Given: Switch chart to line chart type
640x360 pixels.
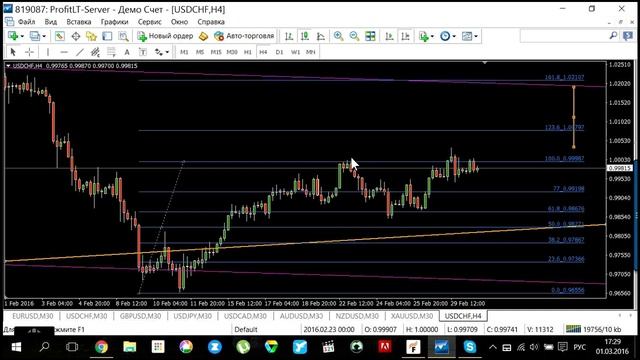Looking at the screenshot, I should click(x=321, y=36).
